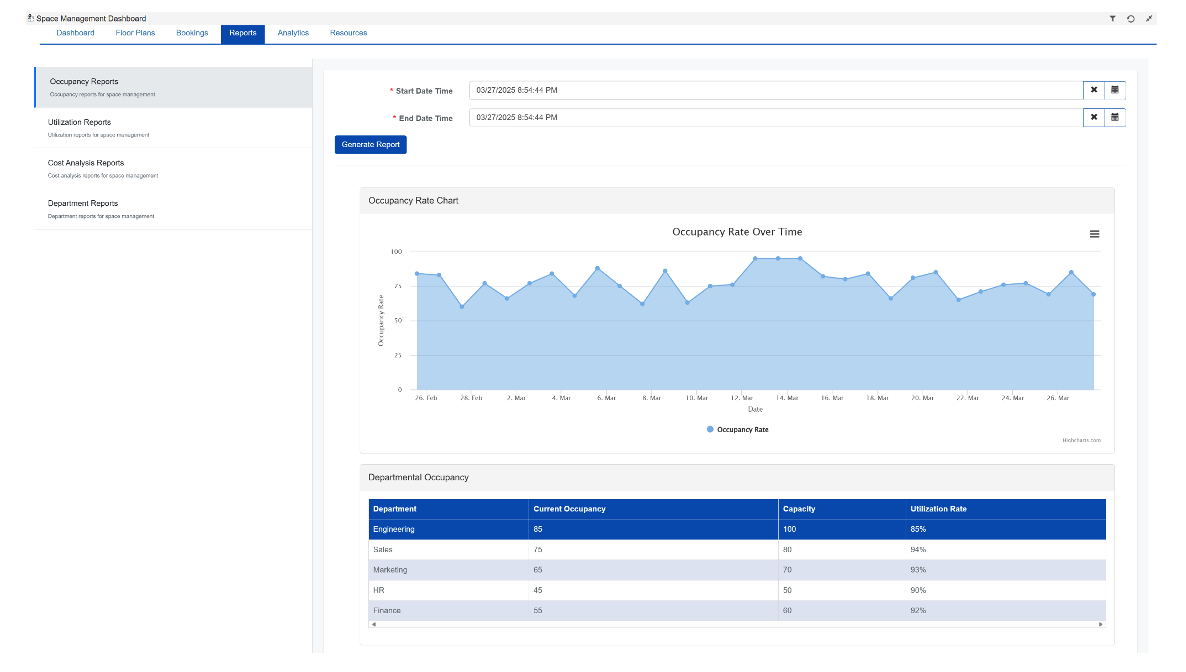Select Utilization Reports in the sidebar
Viewport: 1186px width, 672px height.
tap(79, 123)
